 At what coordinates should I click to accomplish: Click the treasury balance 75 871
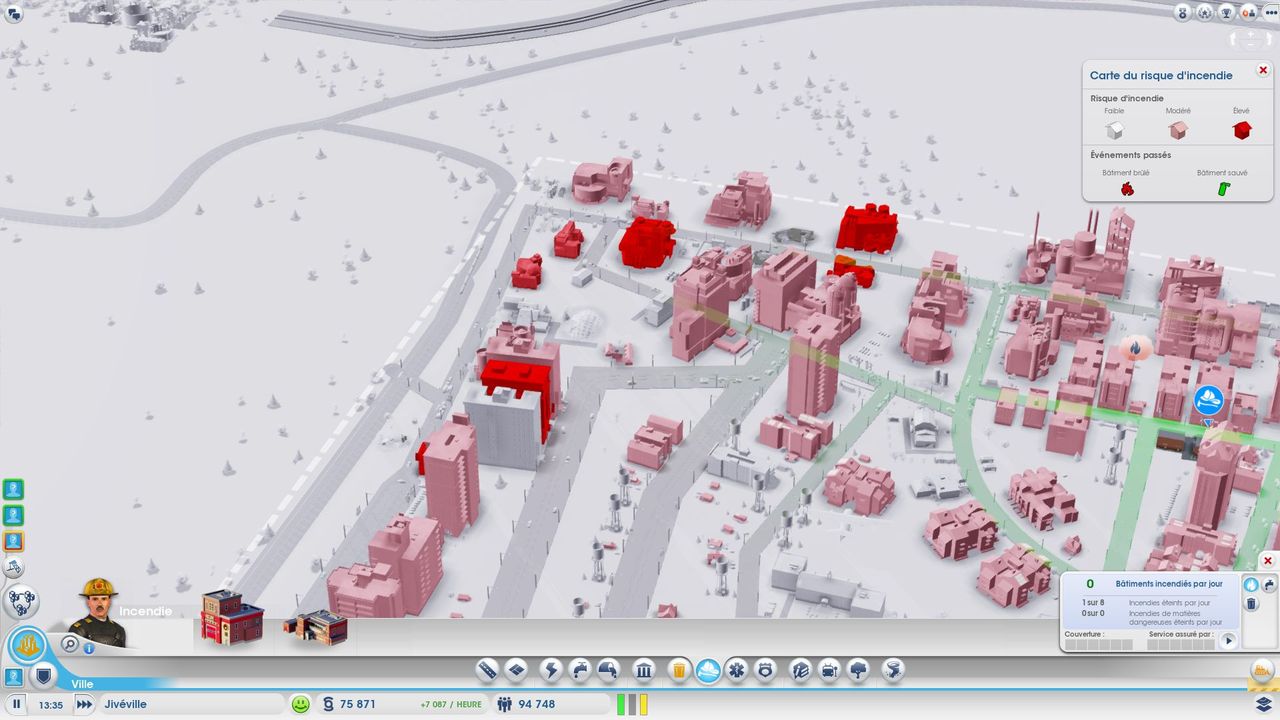[357, 704]
